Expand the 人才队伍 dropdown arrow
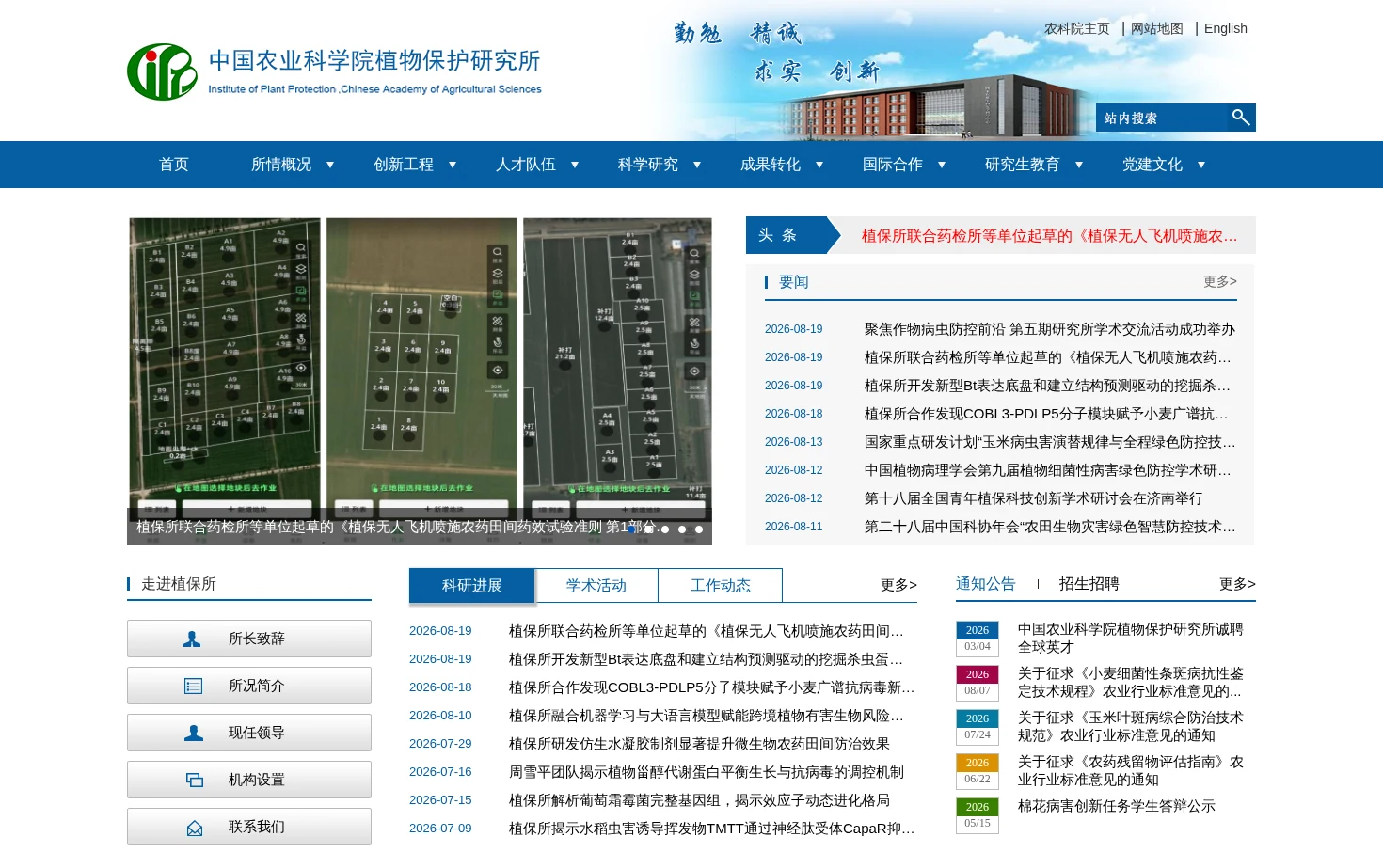 tap(575, 165)
